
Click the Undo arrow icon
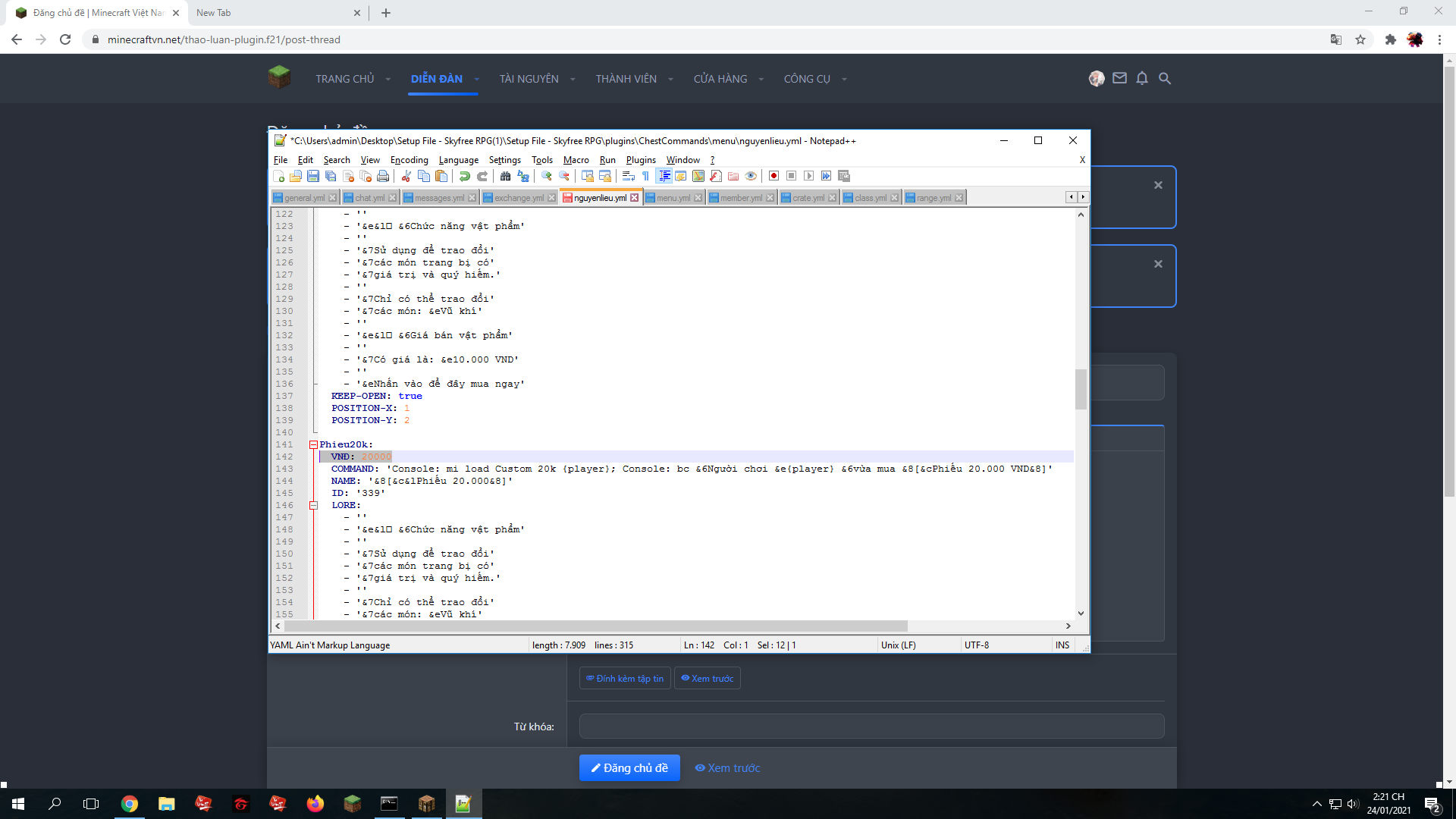(465, 176)
